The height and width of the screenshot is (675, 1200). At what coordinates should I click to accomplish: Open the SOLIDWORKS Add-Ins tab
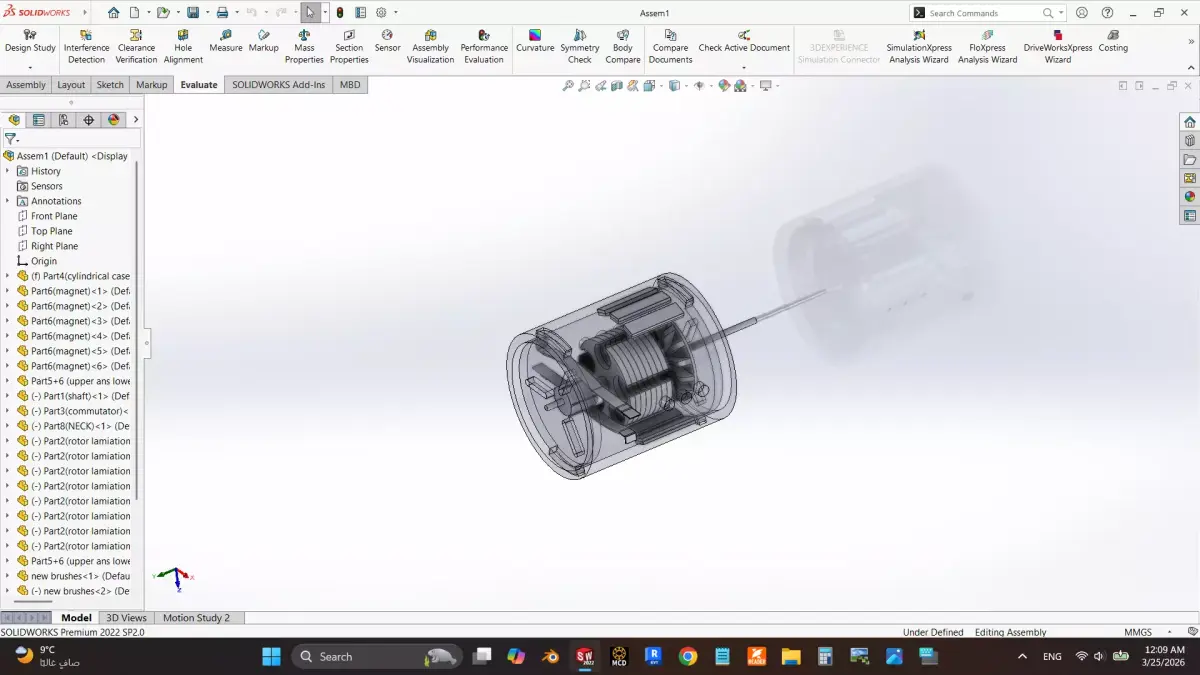pyautogui.click(x=279, y=85)
